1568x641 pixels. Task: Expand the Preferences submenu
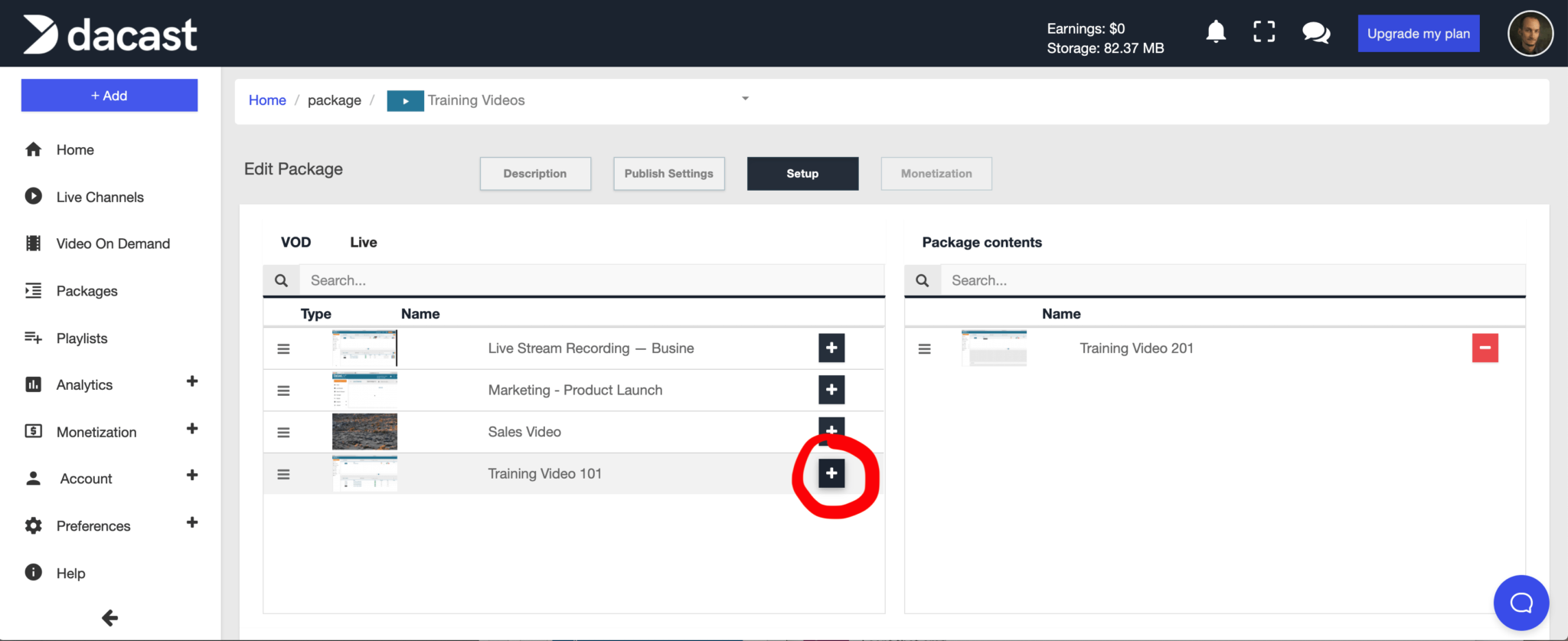pos(192,522)
